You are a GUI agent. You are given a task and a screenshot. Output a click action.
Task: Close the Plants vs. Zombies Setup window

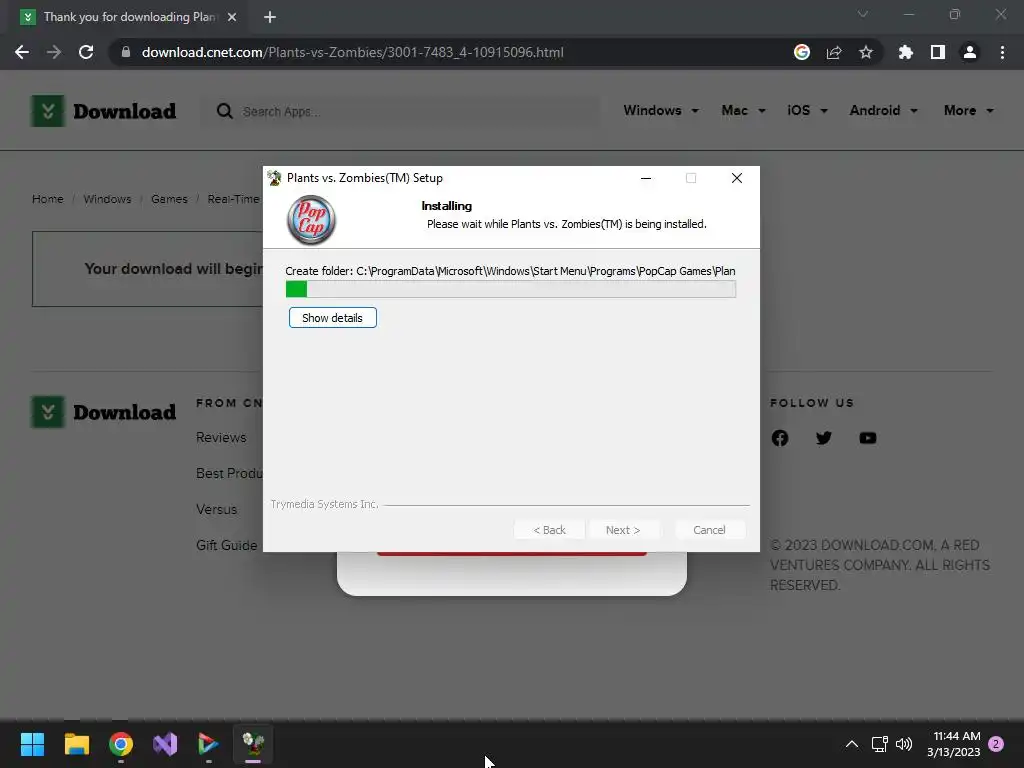(x=737, y=178)
